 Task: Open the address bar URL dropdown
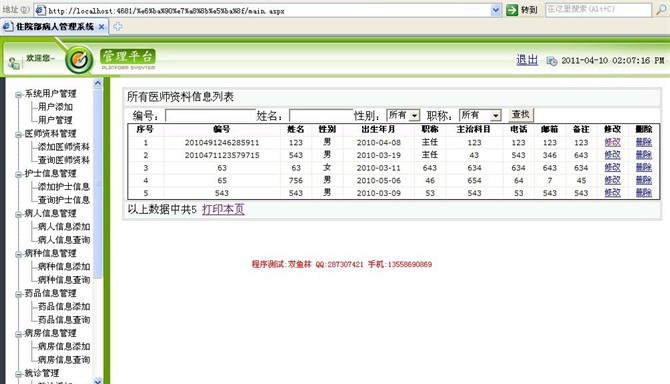[x=496, y=10]
